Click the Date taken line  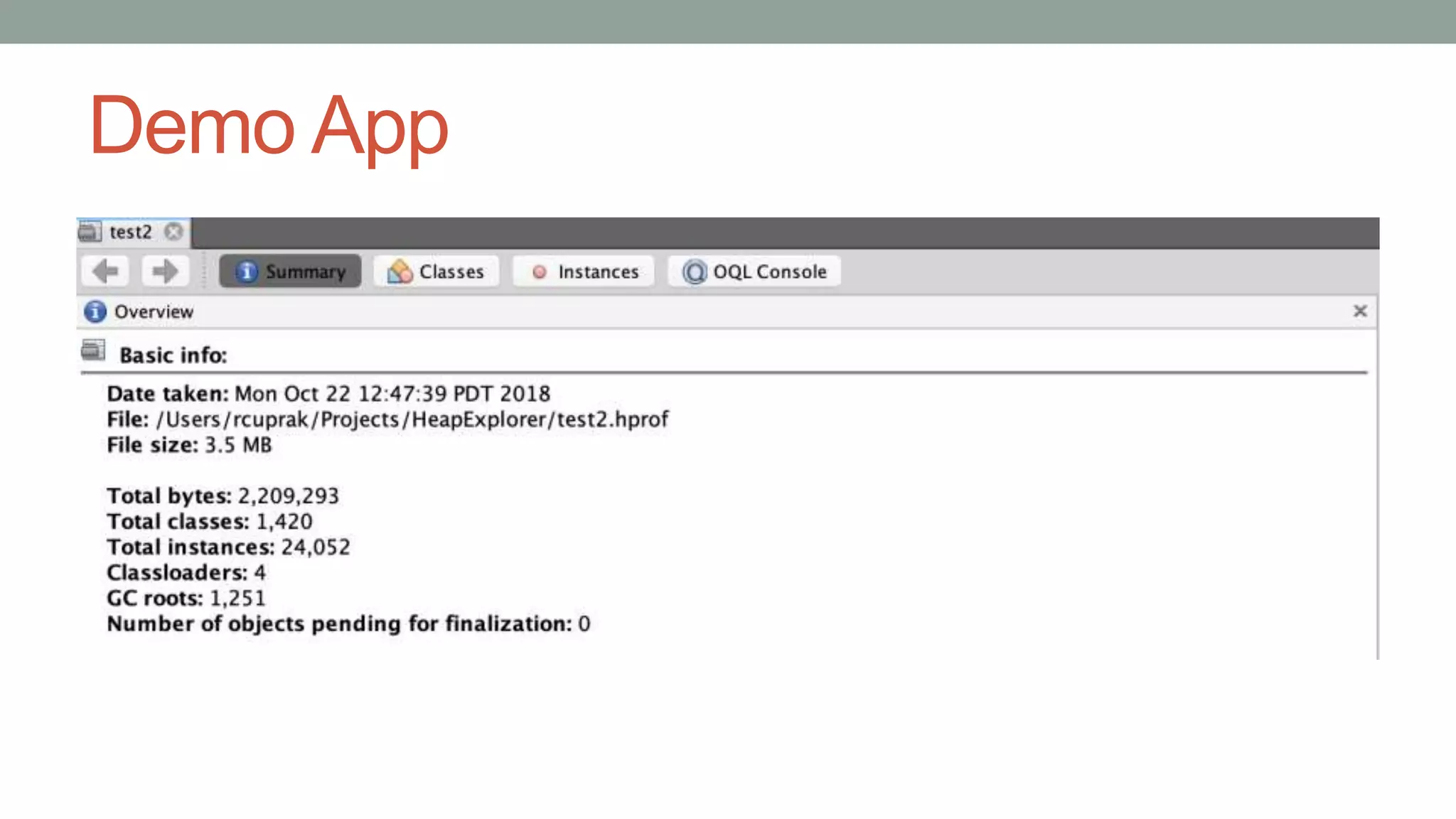click(x=328, y=394)
